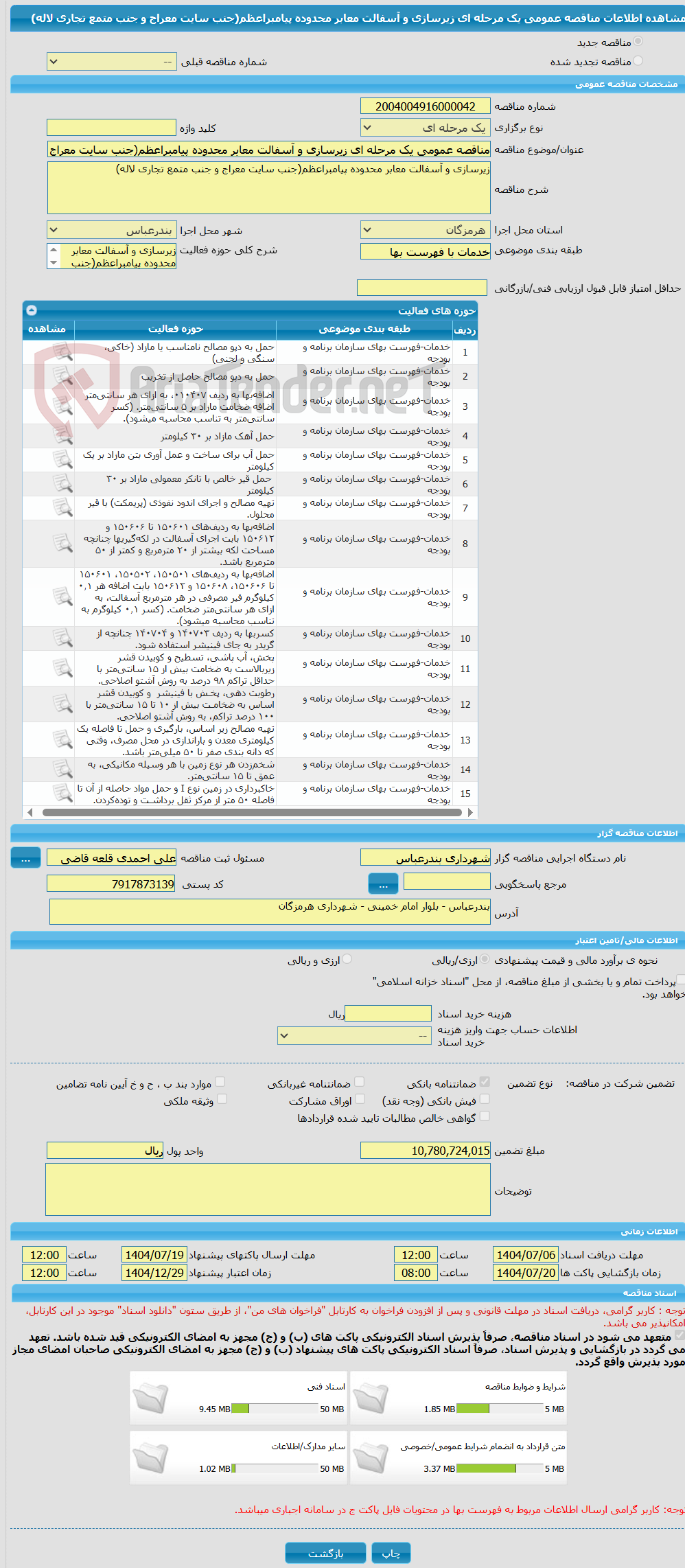The width and height of the screenshot is (685, 1568).
Task: Step activity description up arrow
Action: [54, 250]
